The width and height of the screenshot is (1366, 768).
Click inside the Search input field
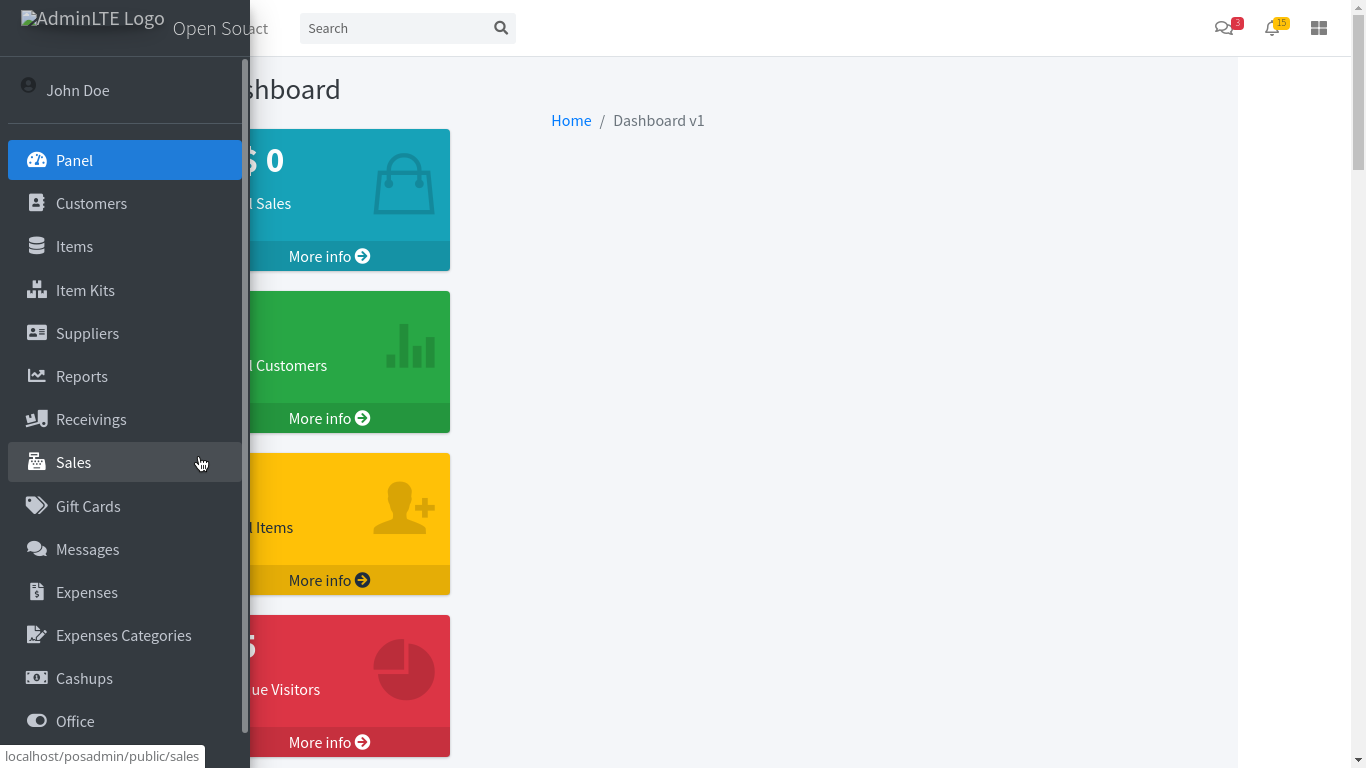395,28
